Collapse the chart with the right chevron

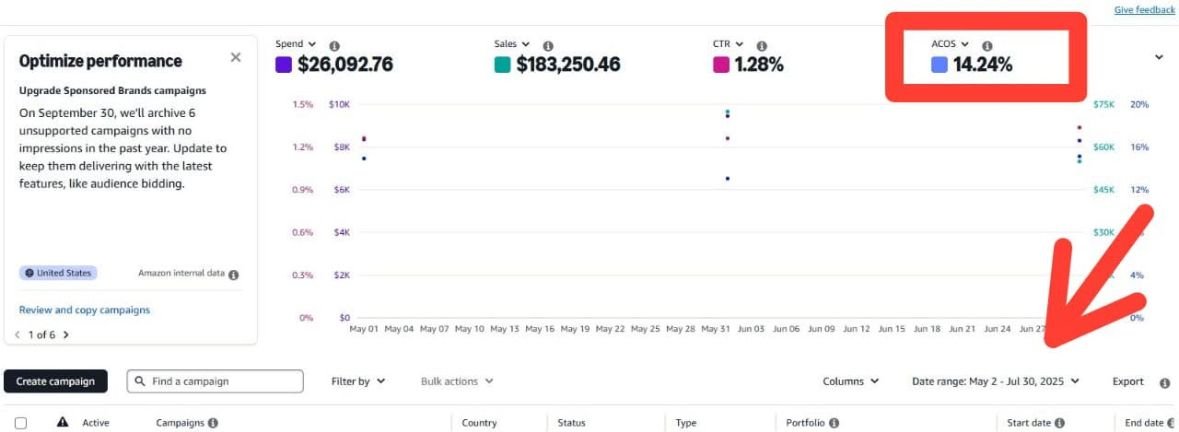1159,58
